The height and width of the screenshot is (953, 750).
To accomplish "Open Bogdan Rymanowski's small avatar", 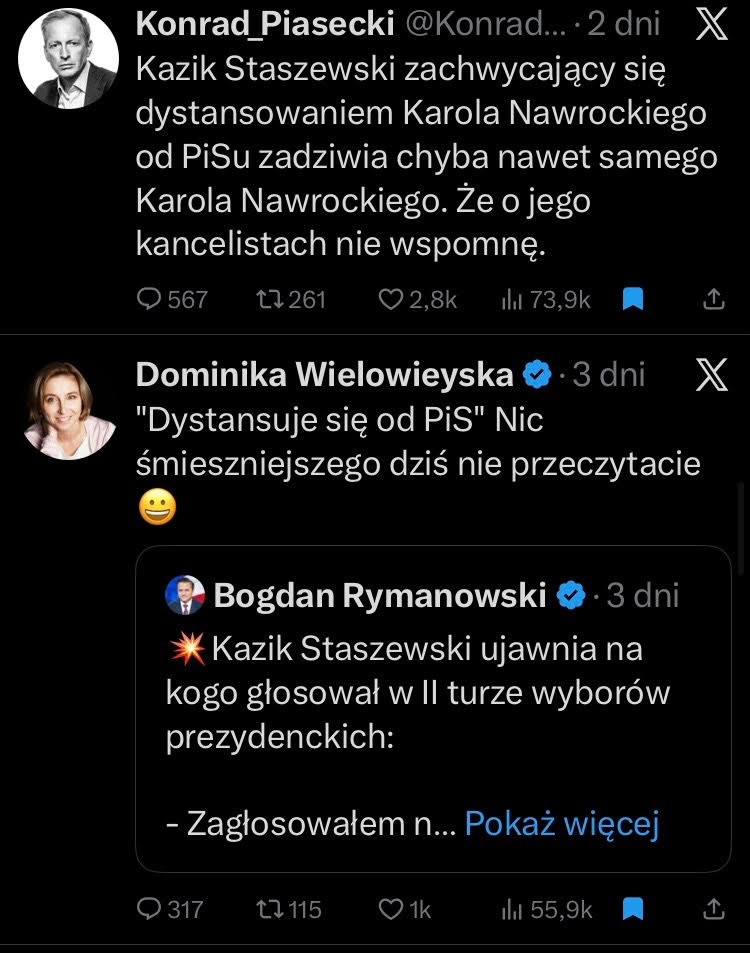I will click(x=185, y=596).
